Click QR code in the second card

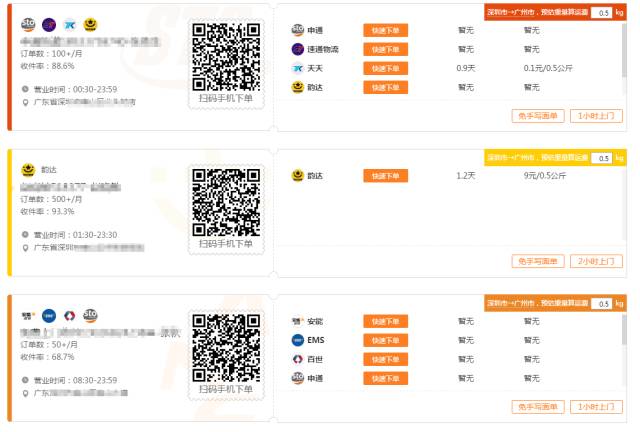[226, 203]
